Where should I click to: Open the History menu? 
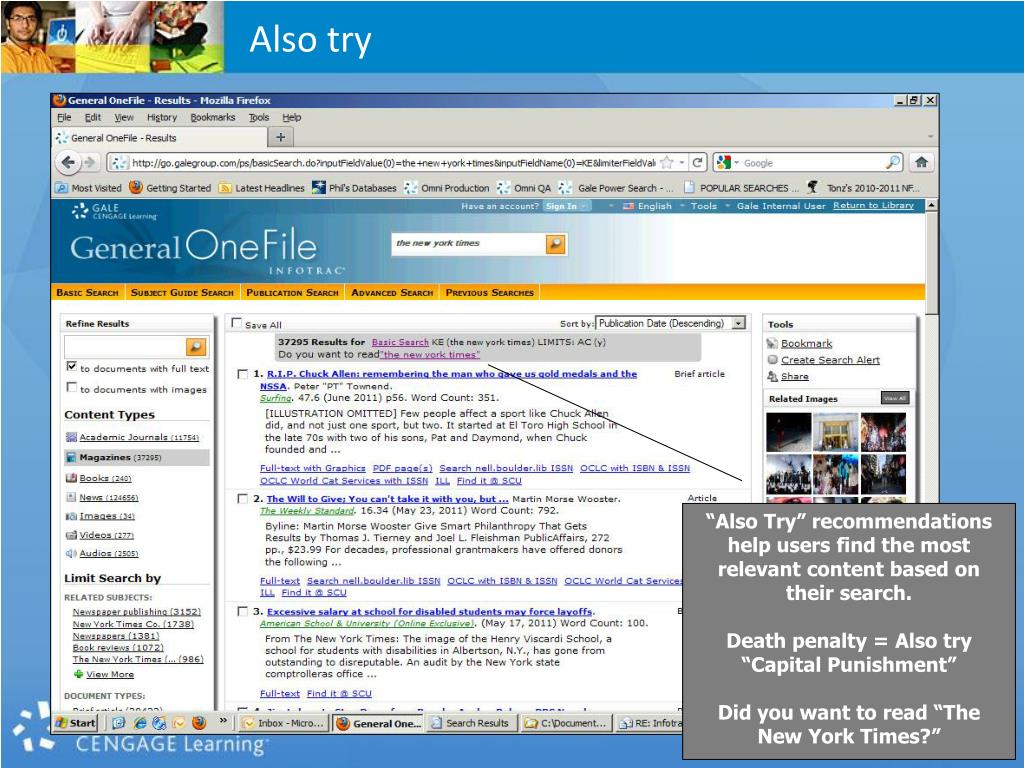pos(162,118)
